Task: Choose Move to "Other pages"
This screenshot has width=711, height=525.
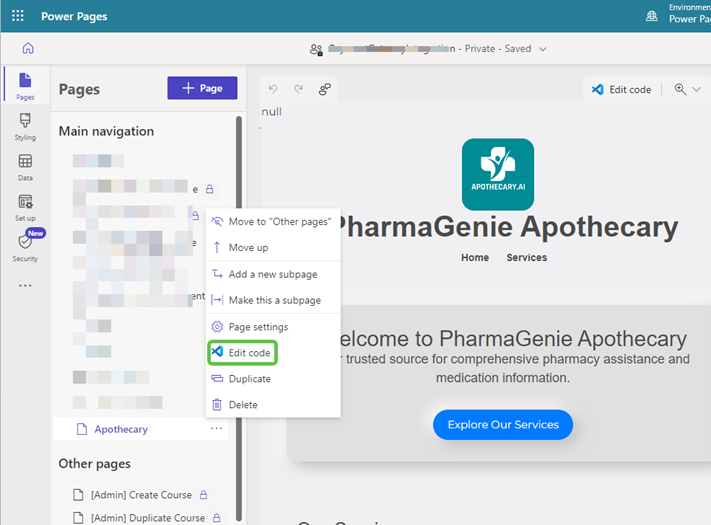Action: point(273,222)
